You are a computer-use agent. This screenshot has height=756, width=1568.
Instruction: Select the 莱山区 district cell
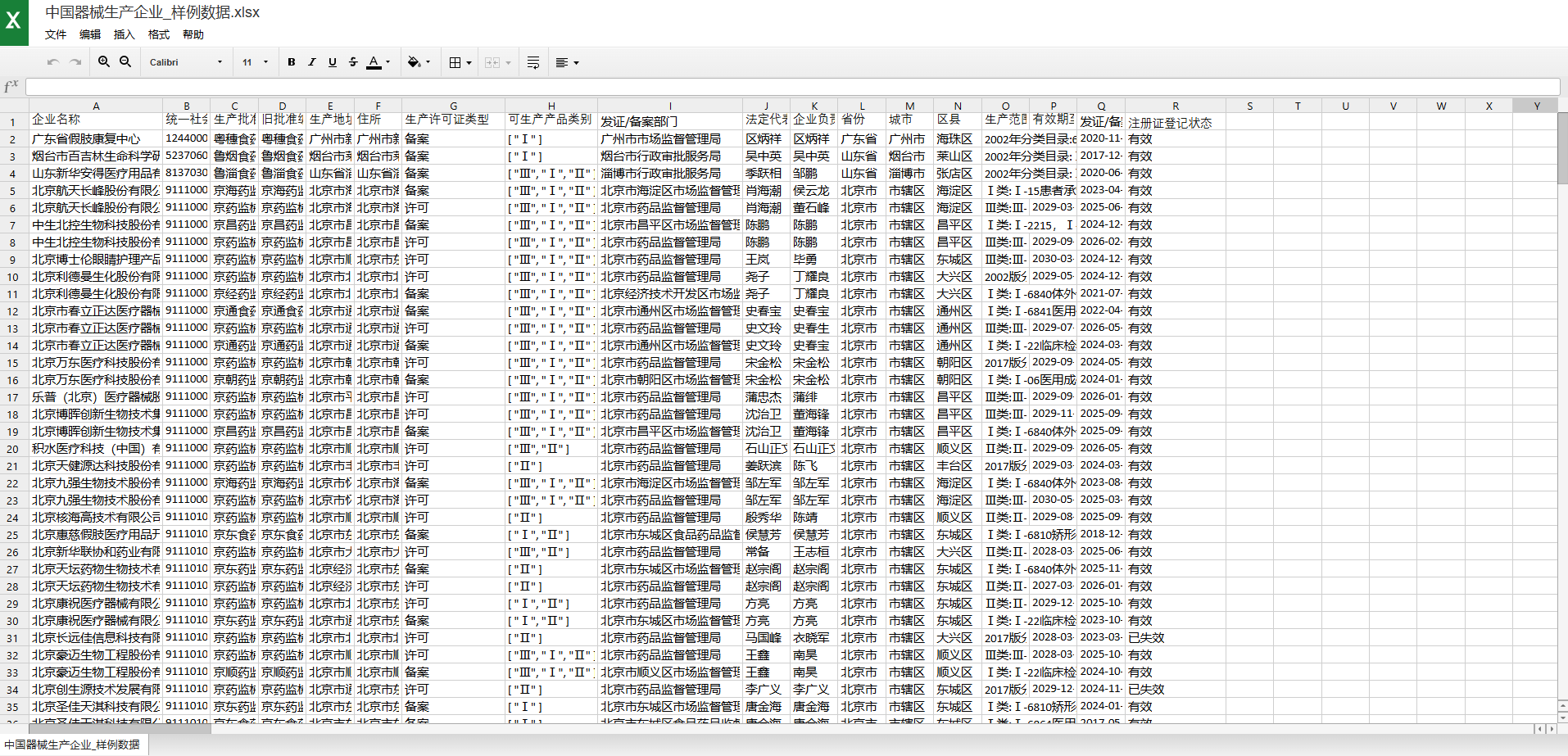pyautogui.click(x=958, y=156)
